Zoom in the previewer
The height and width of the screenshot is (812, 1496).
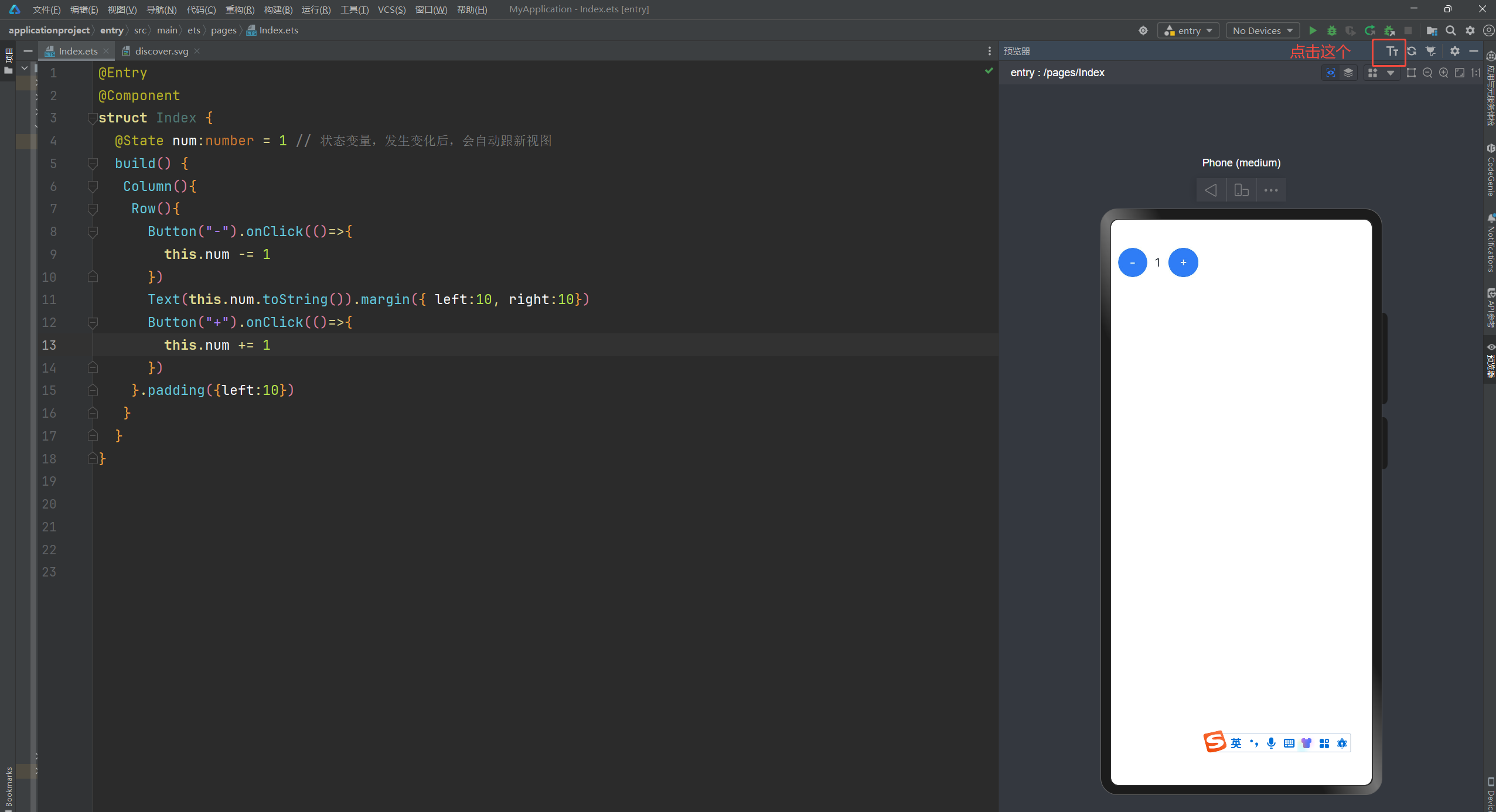[x=1444, y=73]
